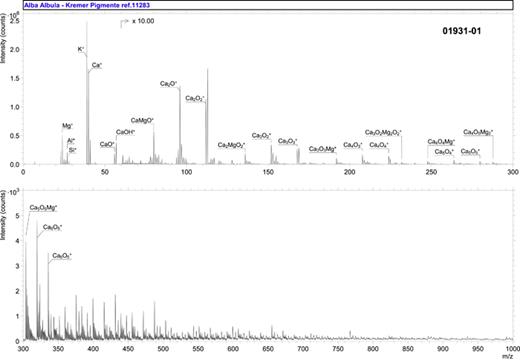Image resolution: width=520 pixels, height=361 pixels.
Task: Click 'Intensity (counts)' label of lower spectrum
Action: (3, 215)
